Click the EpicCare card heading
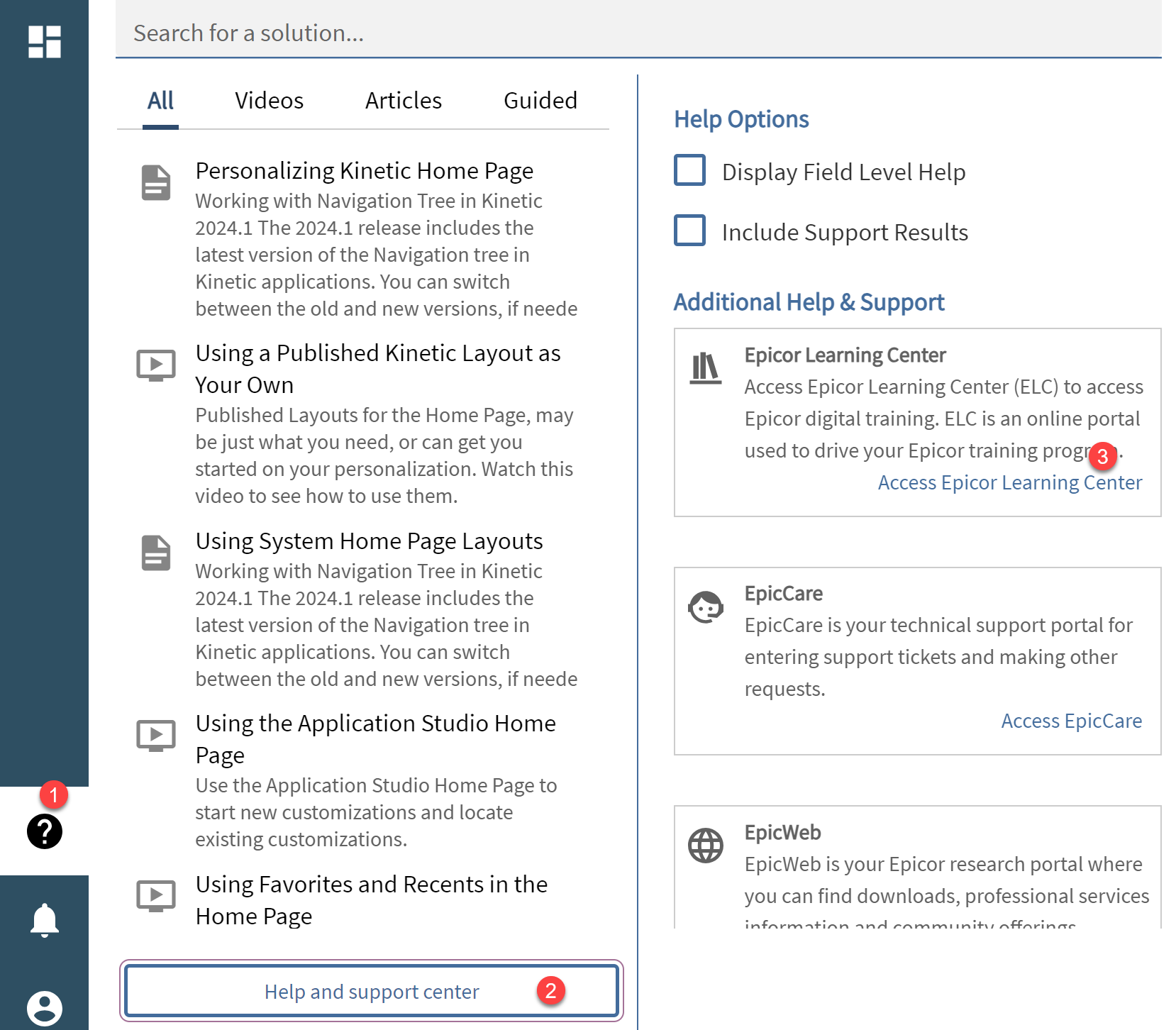This screenshot has height=1030, width=1176. (784, 593)
